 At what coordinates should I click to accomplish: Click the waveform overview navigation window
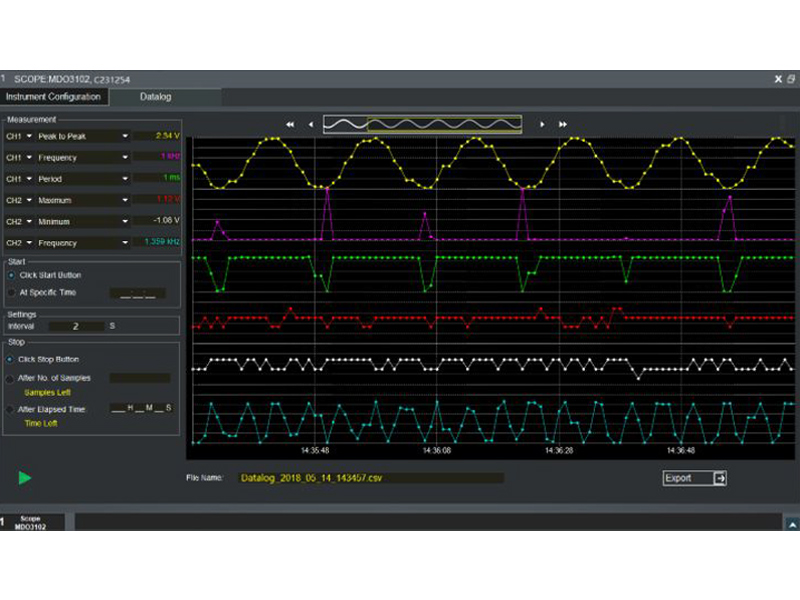pyautogui.click(x=421, y=125)
